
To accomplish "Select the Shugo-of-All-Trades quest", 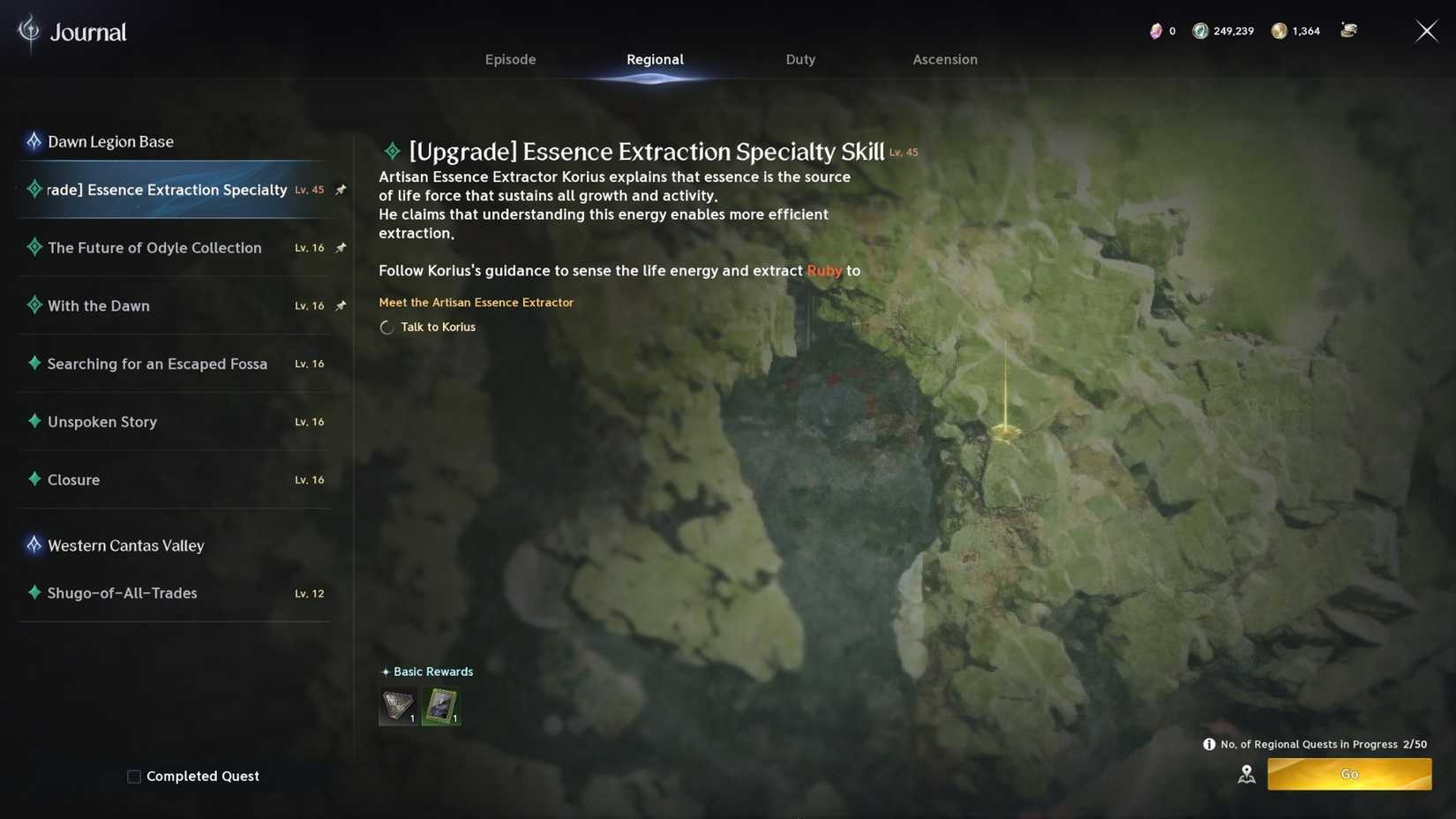I will click(x=175, y=593).
